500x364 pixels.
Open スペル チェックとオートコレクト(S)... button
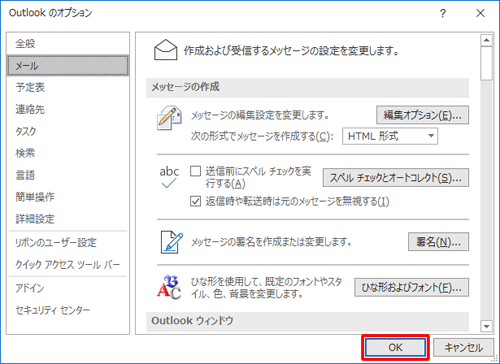pos(396,178)
